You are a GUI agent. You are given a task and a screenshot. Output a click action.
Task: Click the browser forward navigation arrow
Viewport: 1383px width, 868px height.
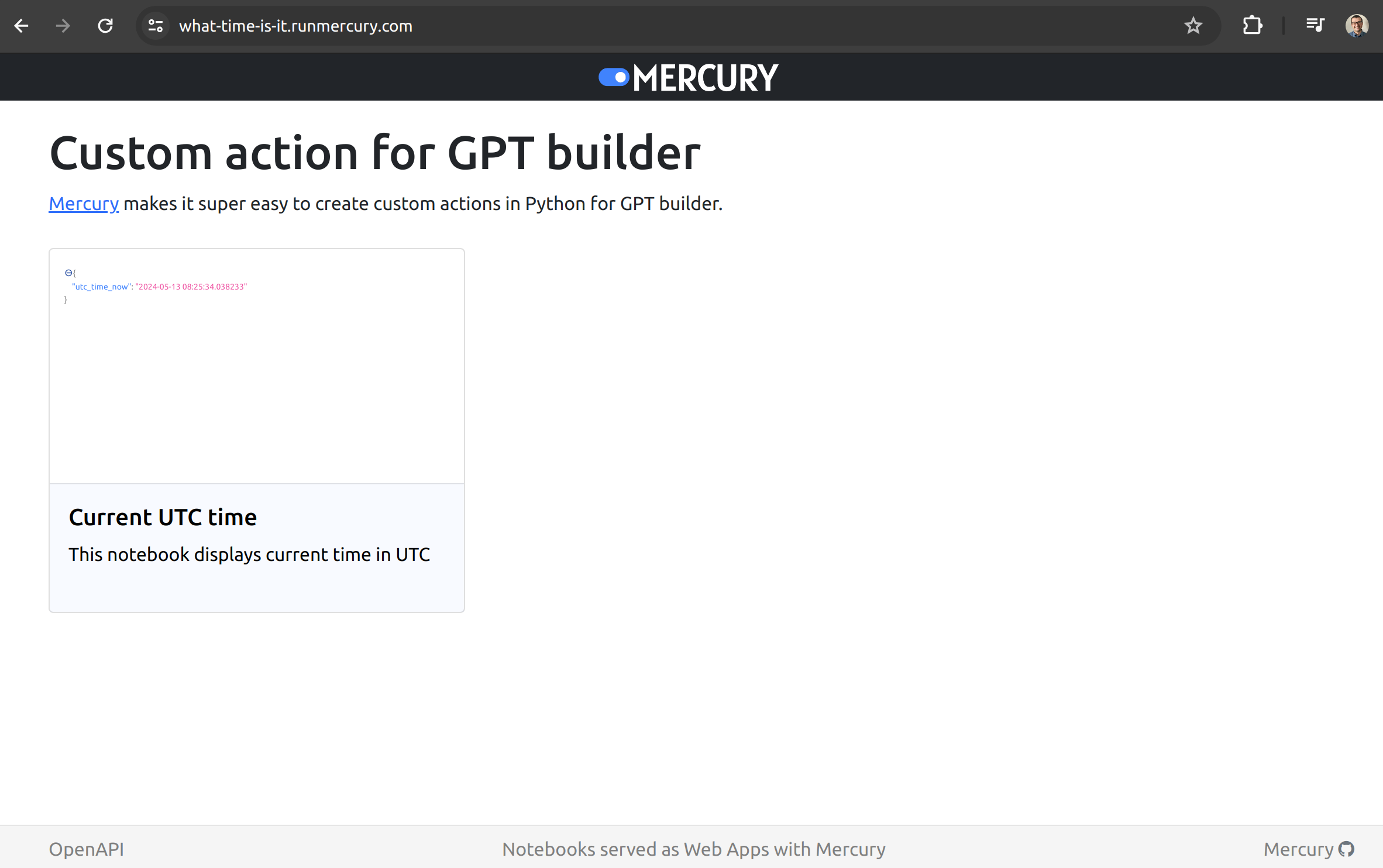click(x=62, y=26)
